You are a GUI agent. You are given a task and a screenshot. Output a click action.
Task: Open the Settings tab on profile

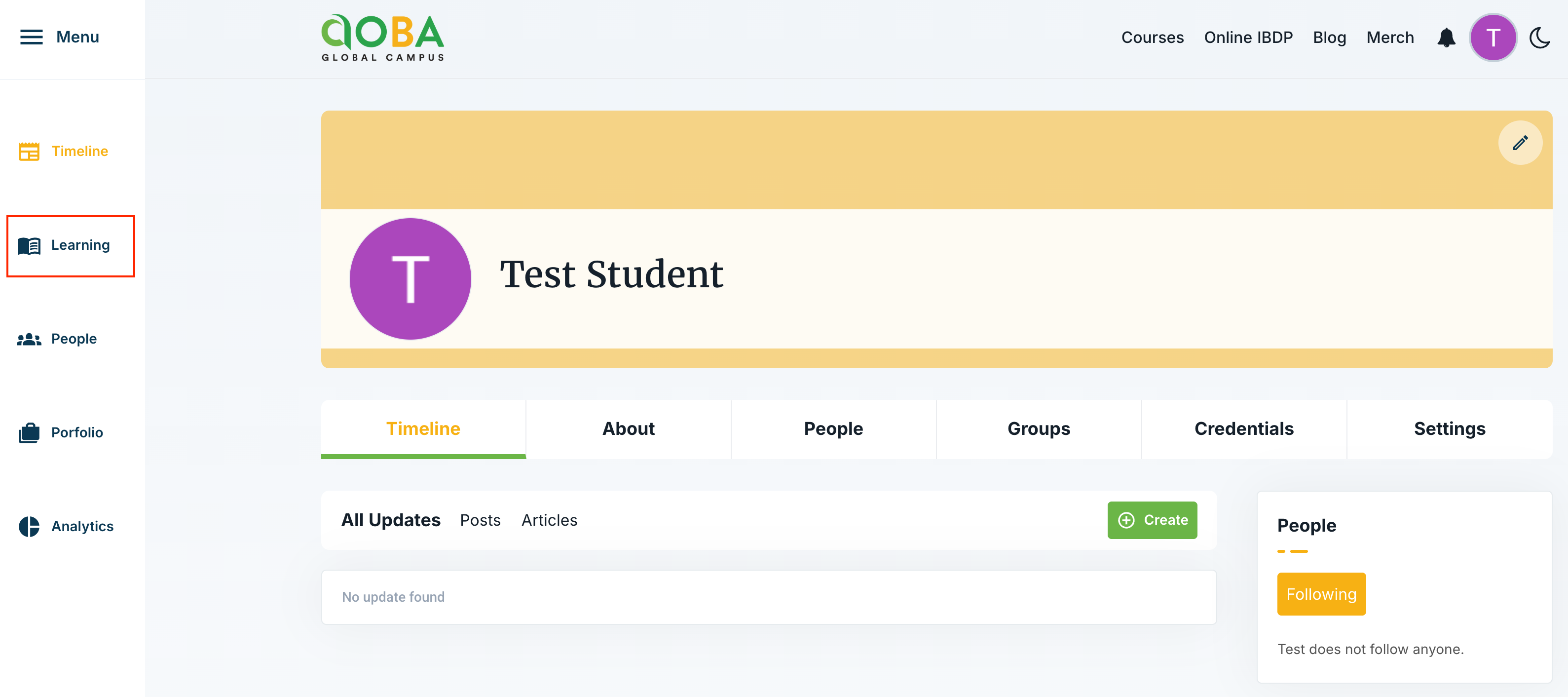[x=1450, y=428]
